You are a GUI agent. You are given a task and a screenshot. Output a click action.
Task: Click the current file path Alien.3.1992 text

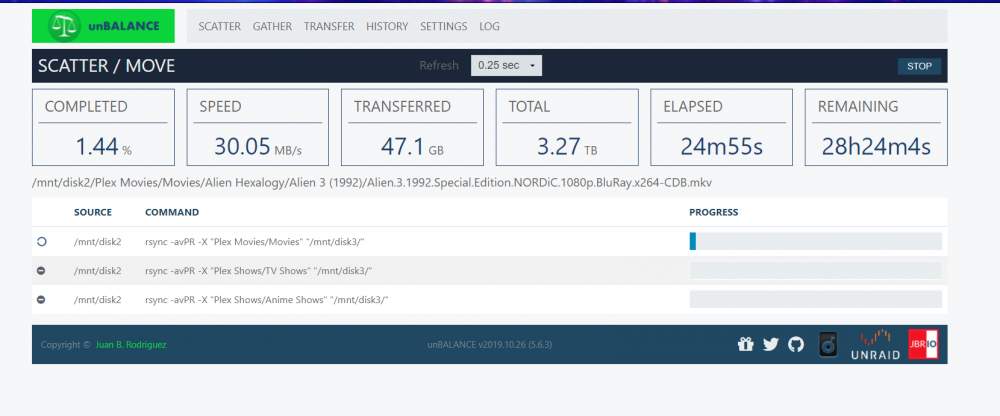tap(372, 183)
